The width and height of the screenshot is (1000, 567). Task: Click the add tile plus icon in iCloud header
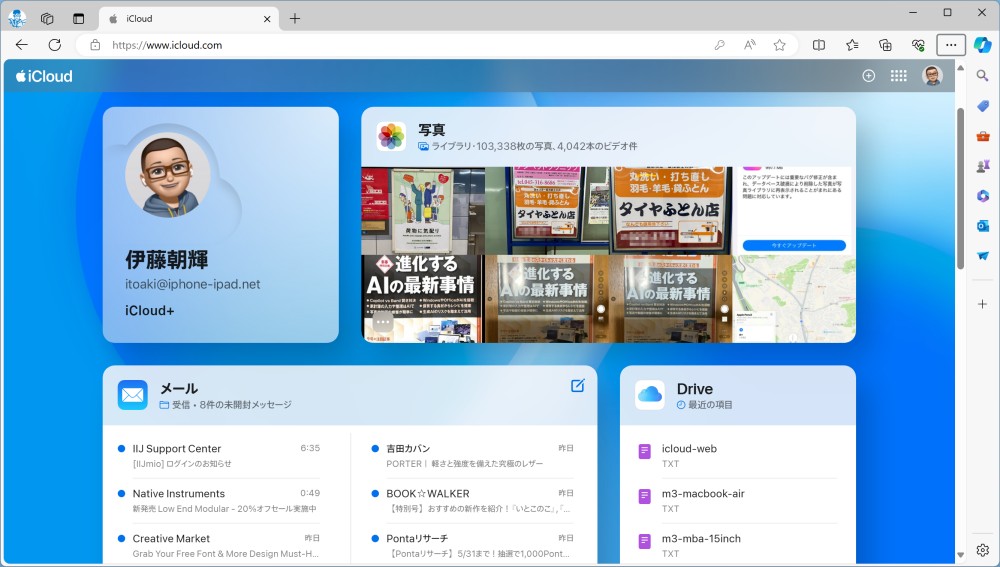coord(869,76)
